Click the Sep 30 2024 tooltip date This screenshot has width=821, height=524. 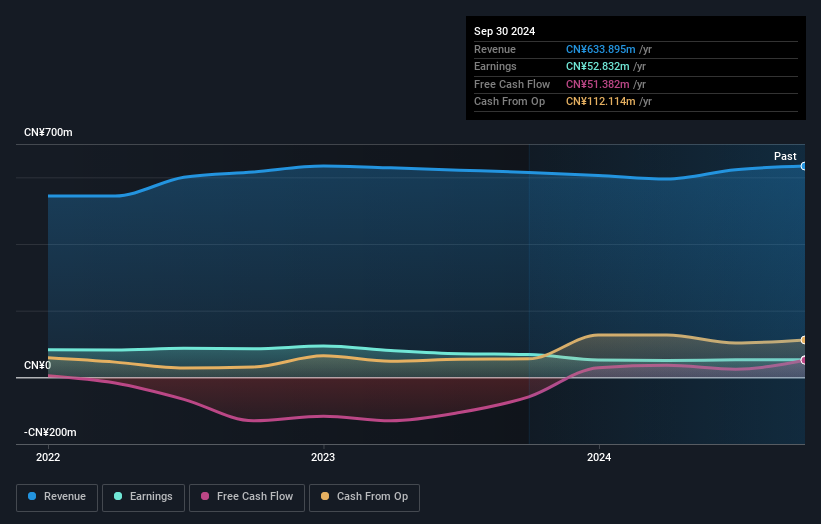point(504,31)
